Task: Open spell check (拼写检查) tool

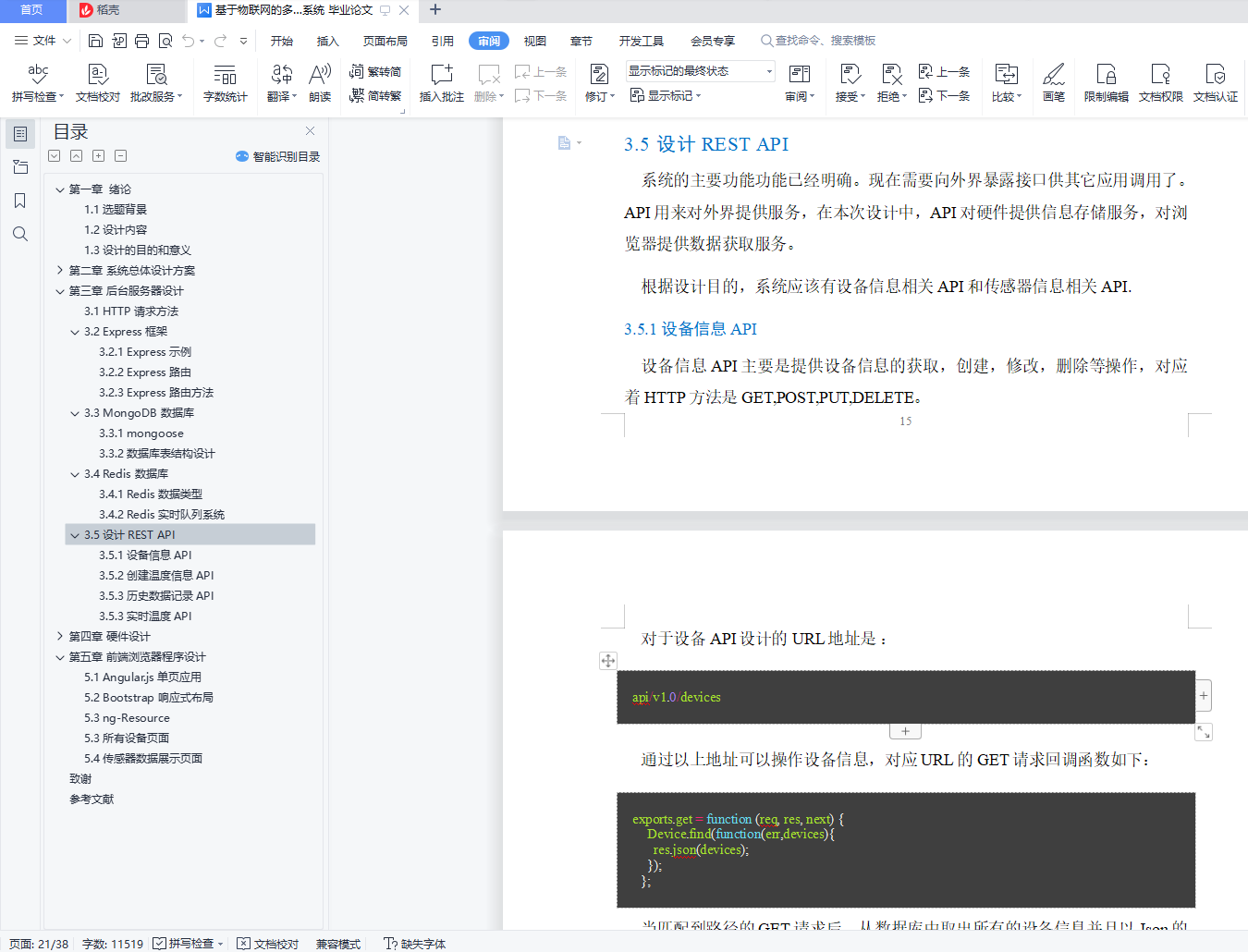Action: coord(37,81)
